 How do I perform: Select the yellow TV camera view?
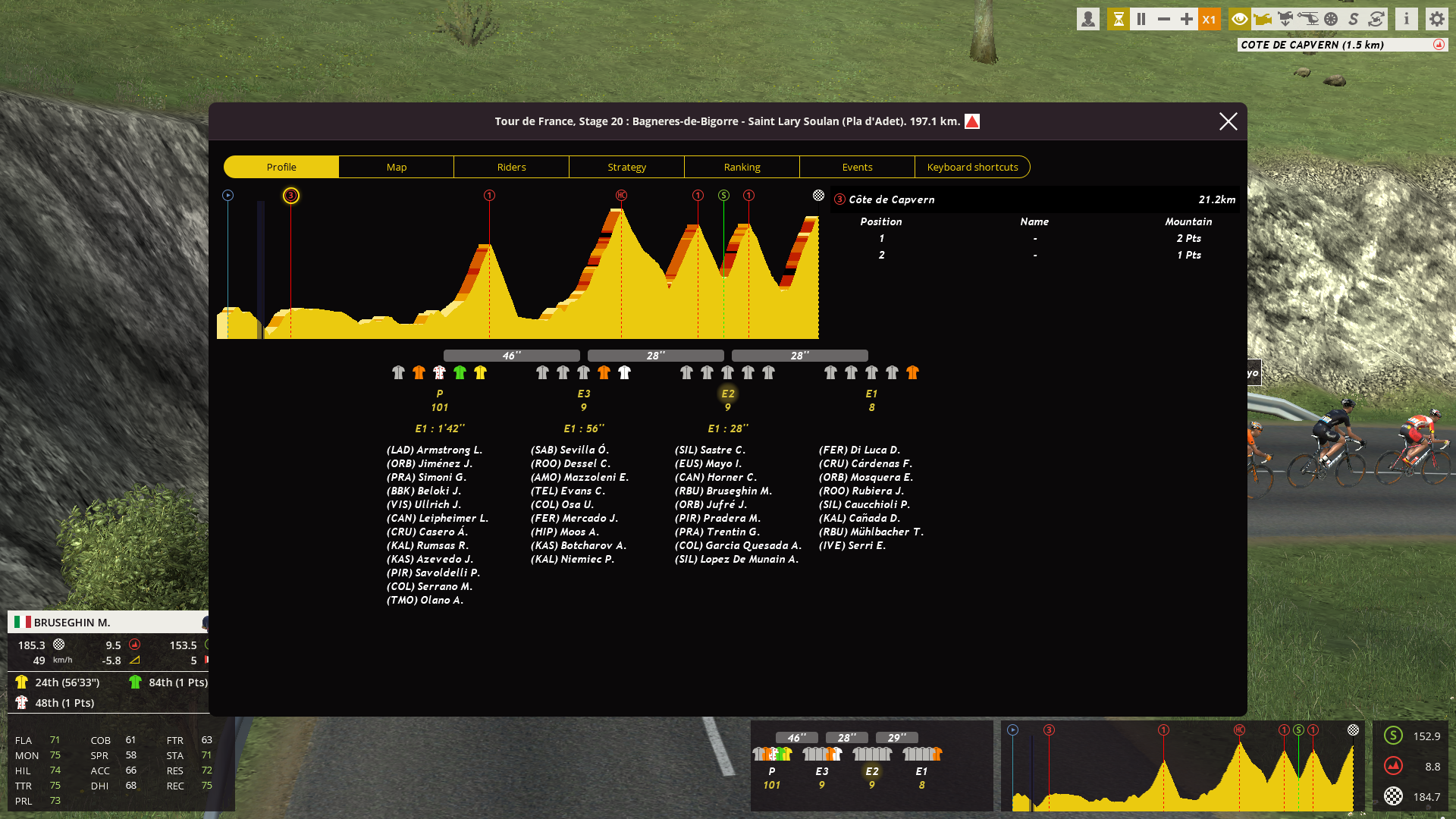pos(1263,19)
